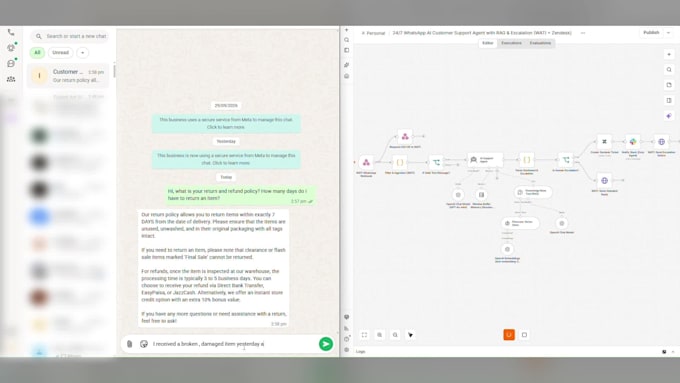Select the WATI WhatsApp Webhook trigger node
This screenshot has width=680, height=383.
click(x=366, y=162)
